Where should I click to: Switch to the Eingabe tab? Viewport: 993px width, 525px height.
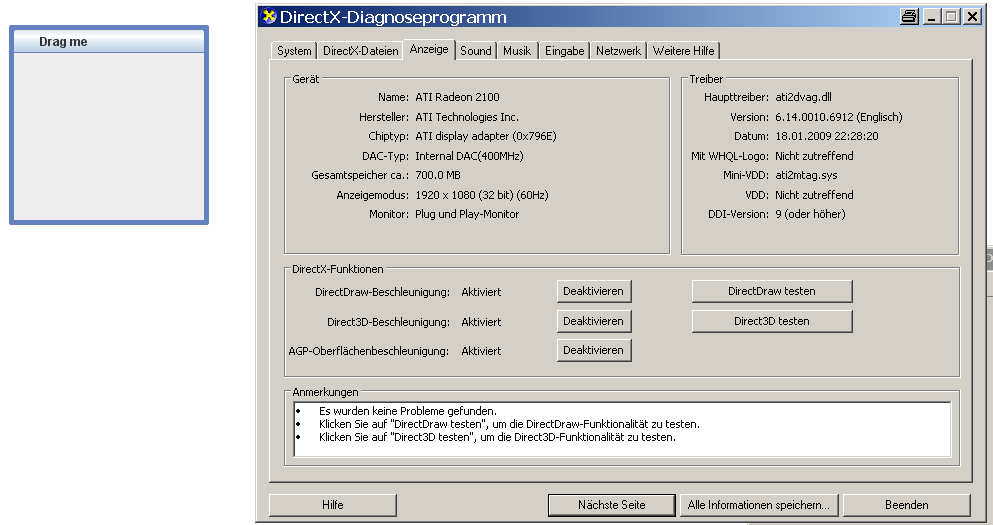point(564,51)
